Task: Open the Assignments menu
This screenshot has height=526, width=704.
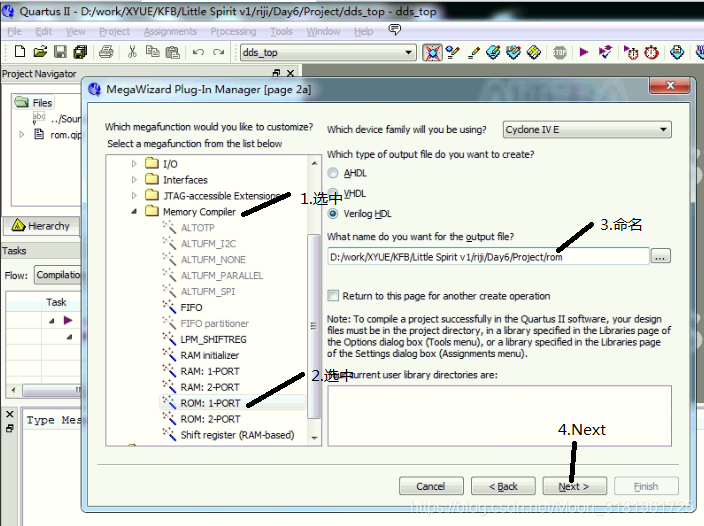Action: coord(170,31)
